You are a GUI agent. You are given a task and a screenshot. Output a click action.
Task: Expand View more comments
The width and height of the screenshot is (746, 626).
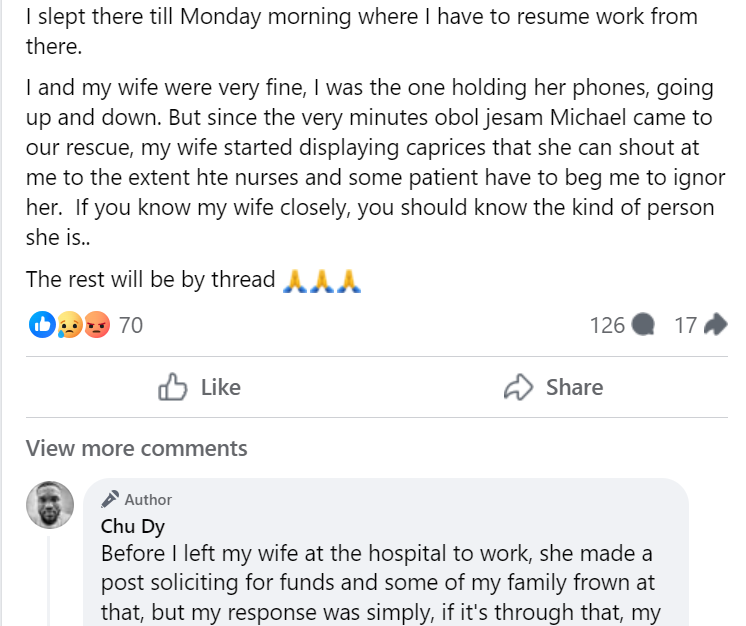pyautogui.click(x=136, y=448)
